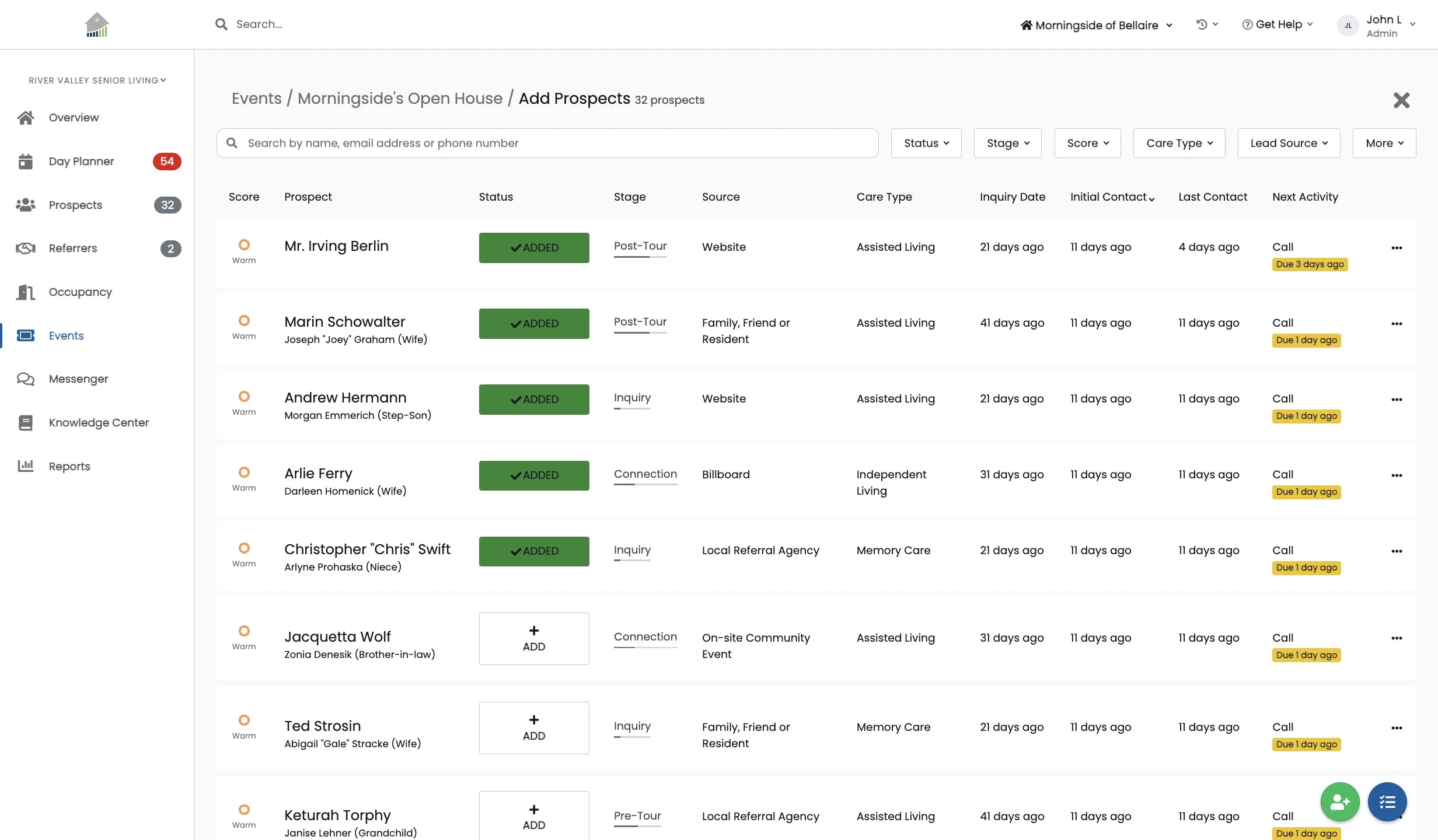Open Occupancy in the sidebar
Viewport: 1438px width, 840px height.
click(80, 292)
